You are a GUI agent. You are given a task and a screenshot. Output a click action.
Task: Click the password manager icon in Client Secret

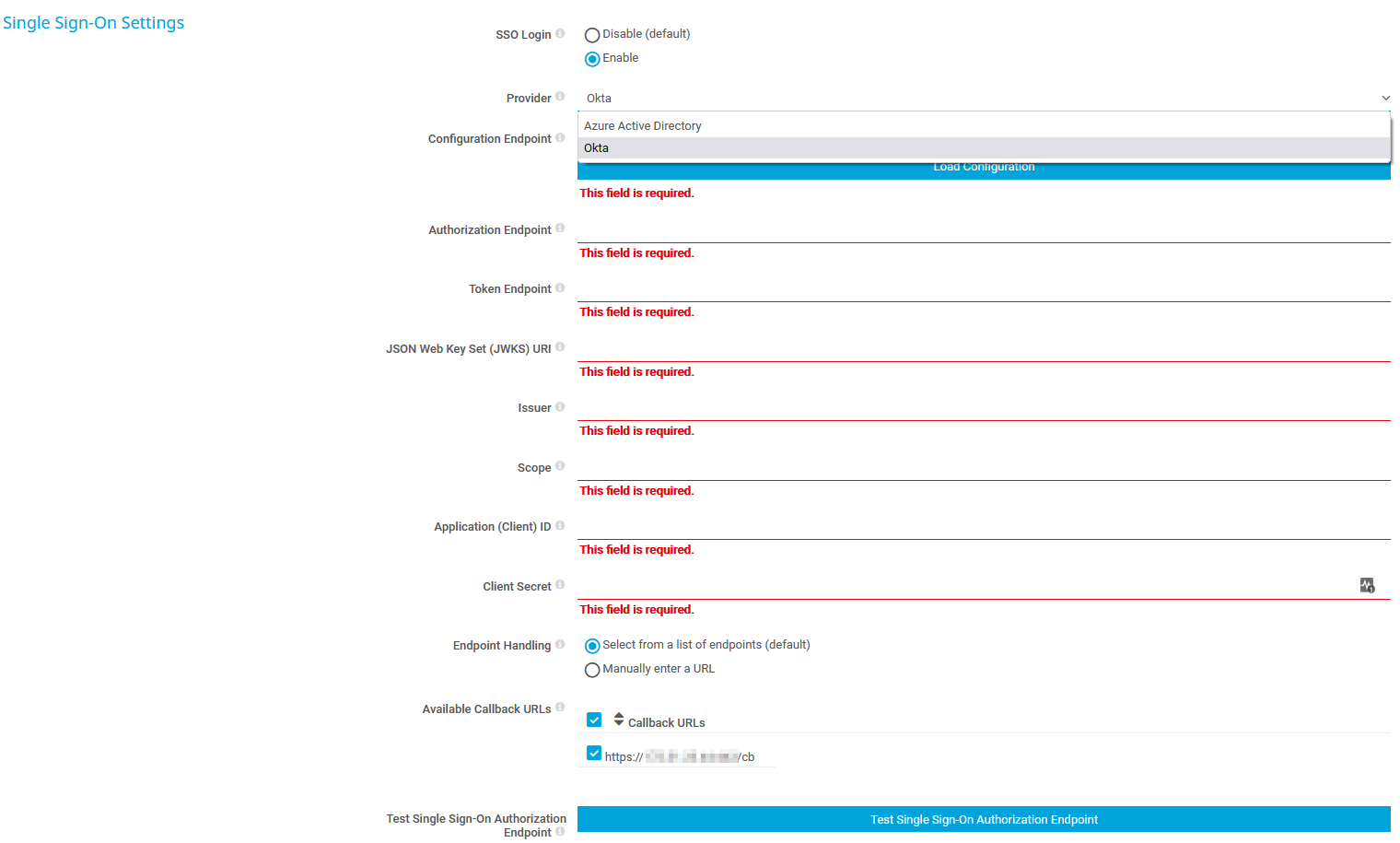point(1367,585)
